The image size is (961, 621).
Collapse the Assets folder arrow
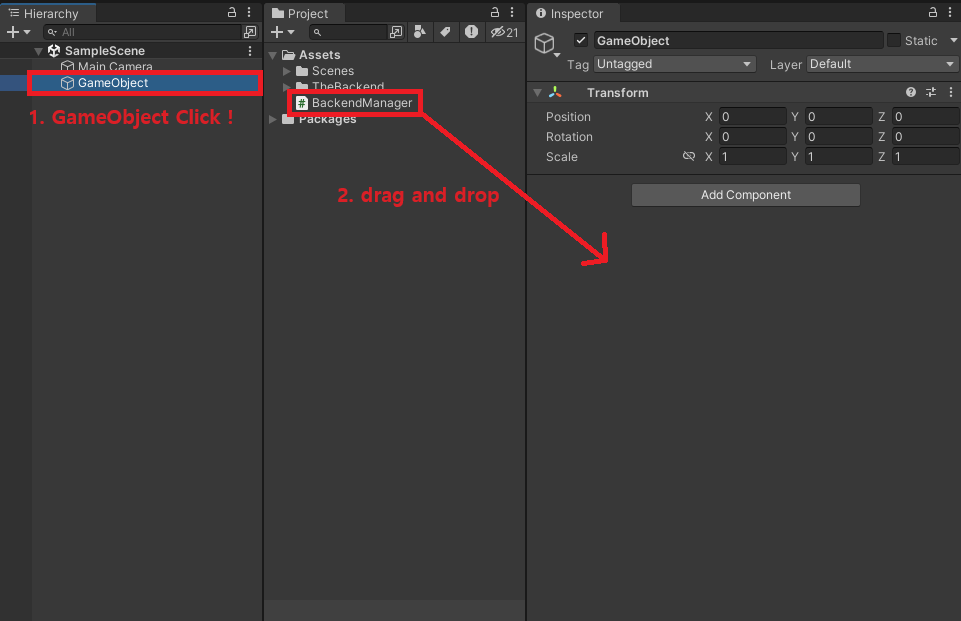tap(273, 55)
